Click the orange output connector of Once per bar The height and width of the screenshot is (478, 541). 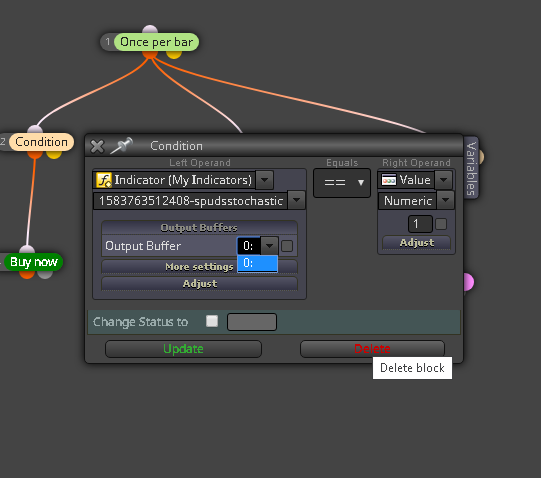pyautogui.click(x=150, y=54)
